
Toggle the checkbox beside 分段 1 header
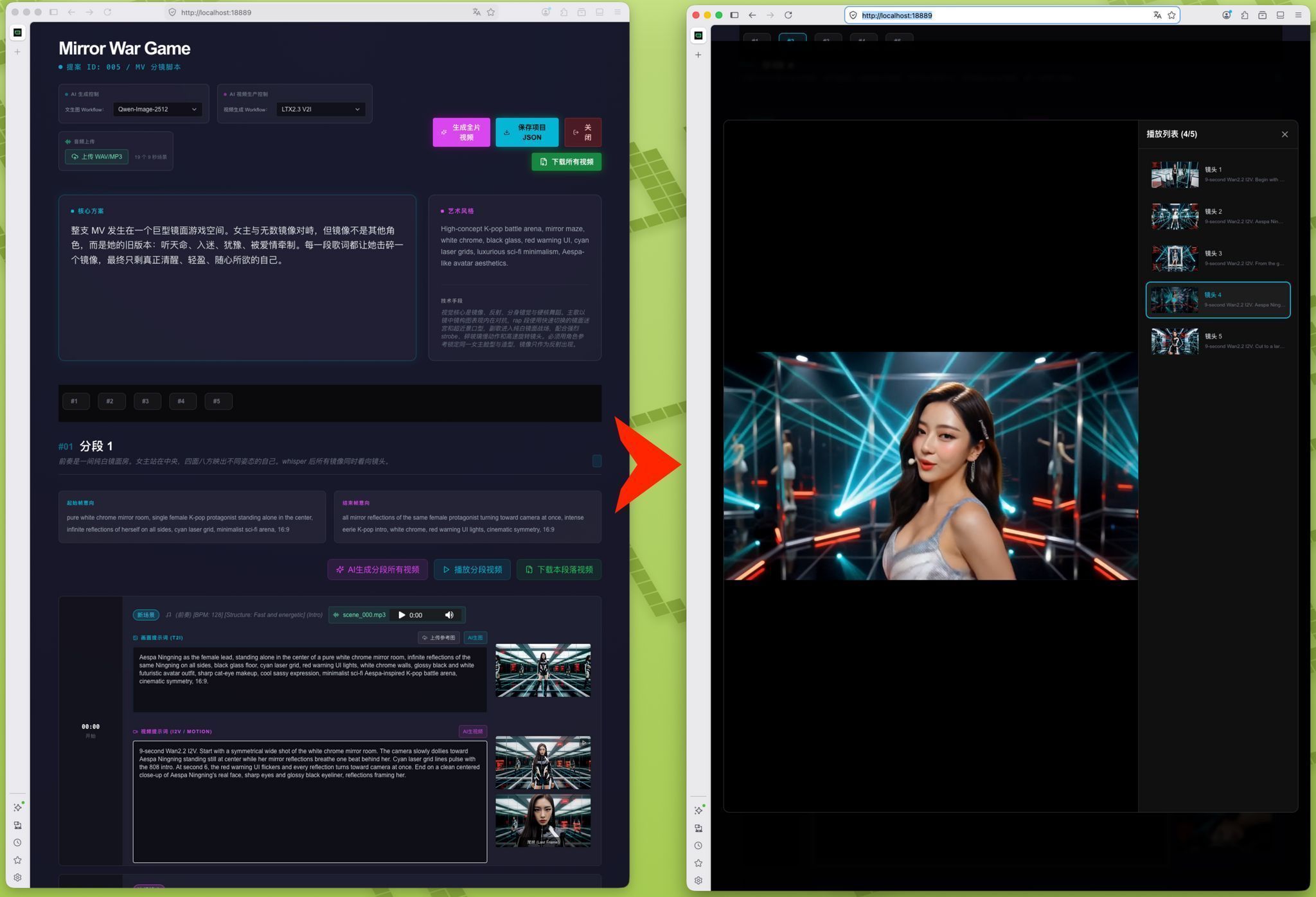[x=597, y=461]
